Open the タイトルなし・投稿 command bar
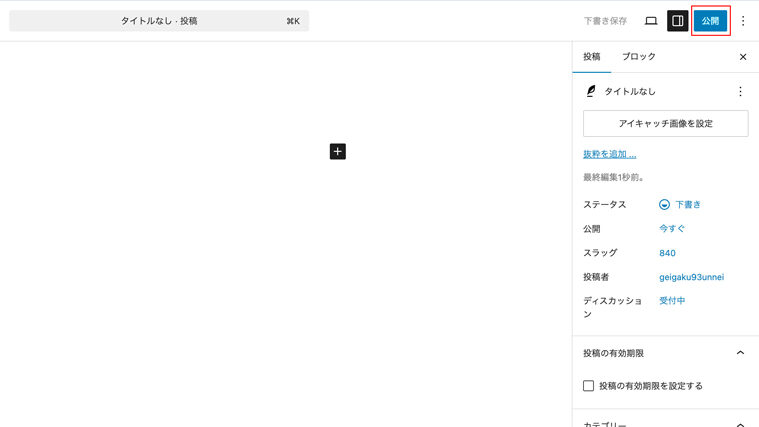The width and height of the screenshot is (759, 427). coord(159,21)
